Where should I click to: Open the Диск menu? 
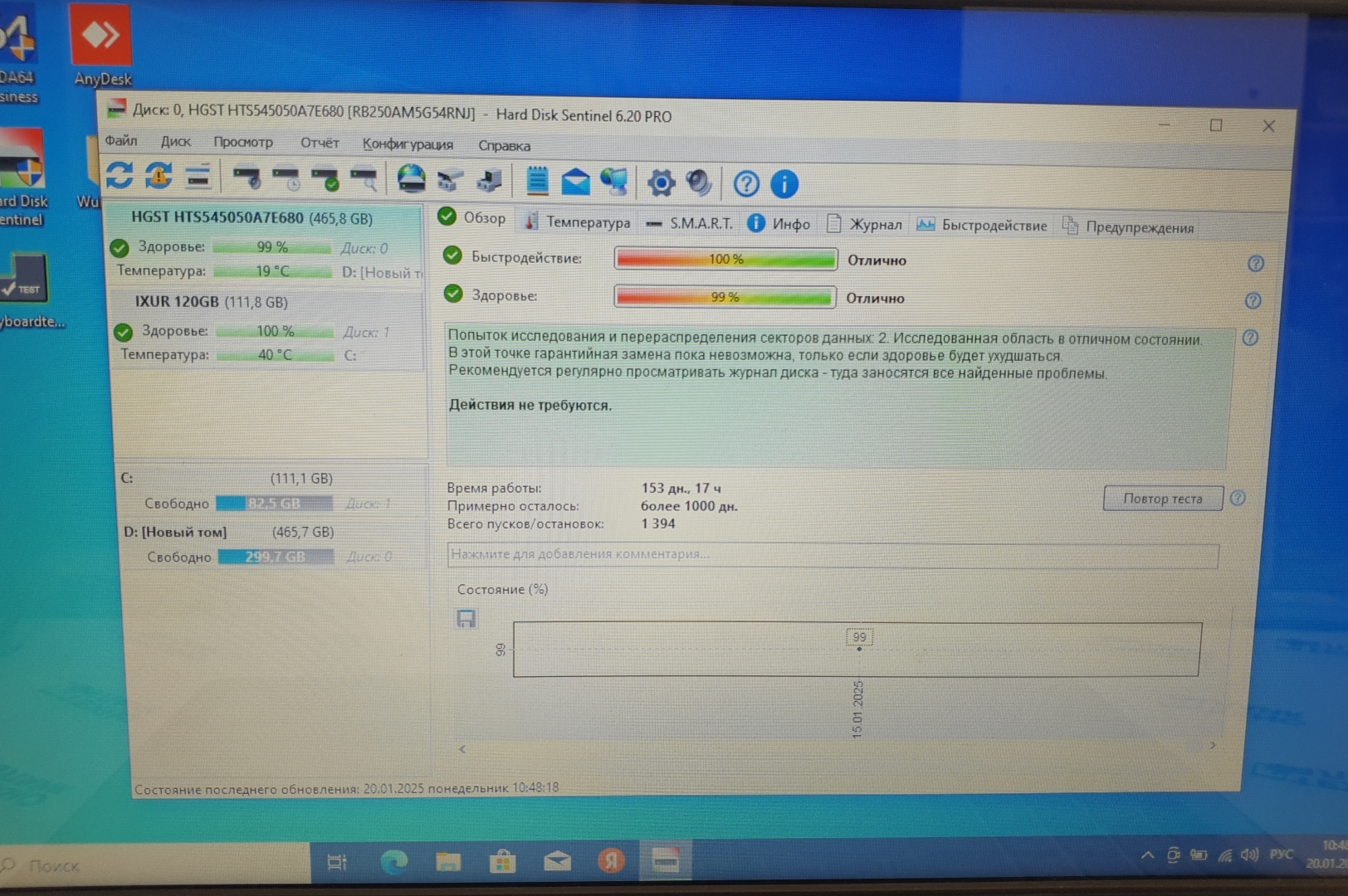[x=176, y=141]
